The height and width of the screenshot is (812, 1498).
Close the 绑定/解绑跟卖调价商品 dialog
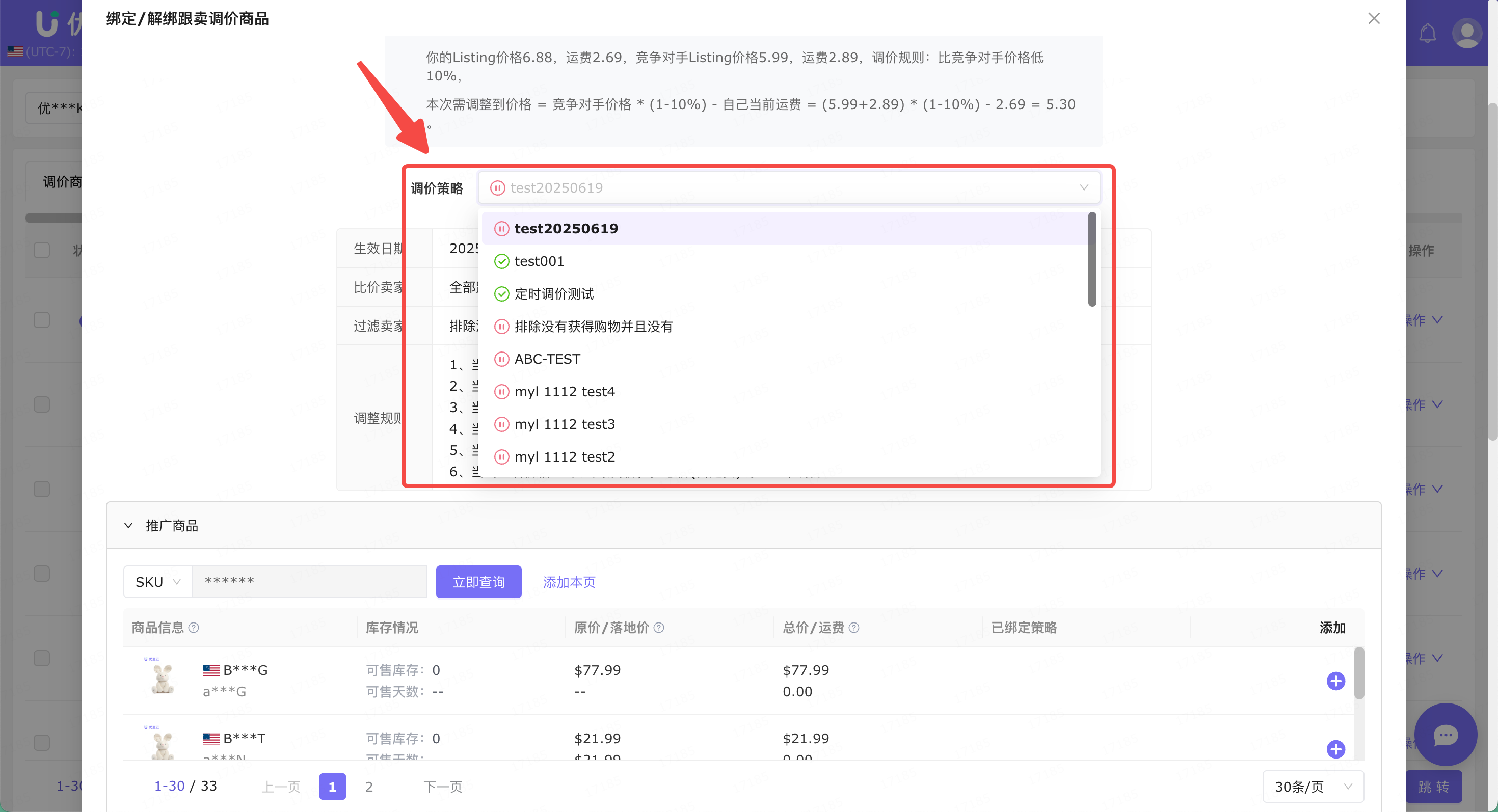(1374, 19)
